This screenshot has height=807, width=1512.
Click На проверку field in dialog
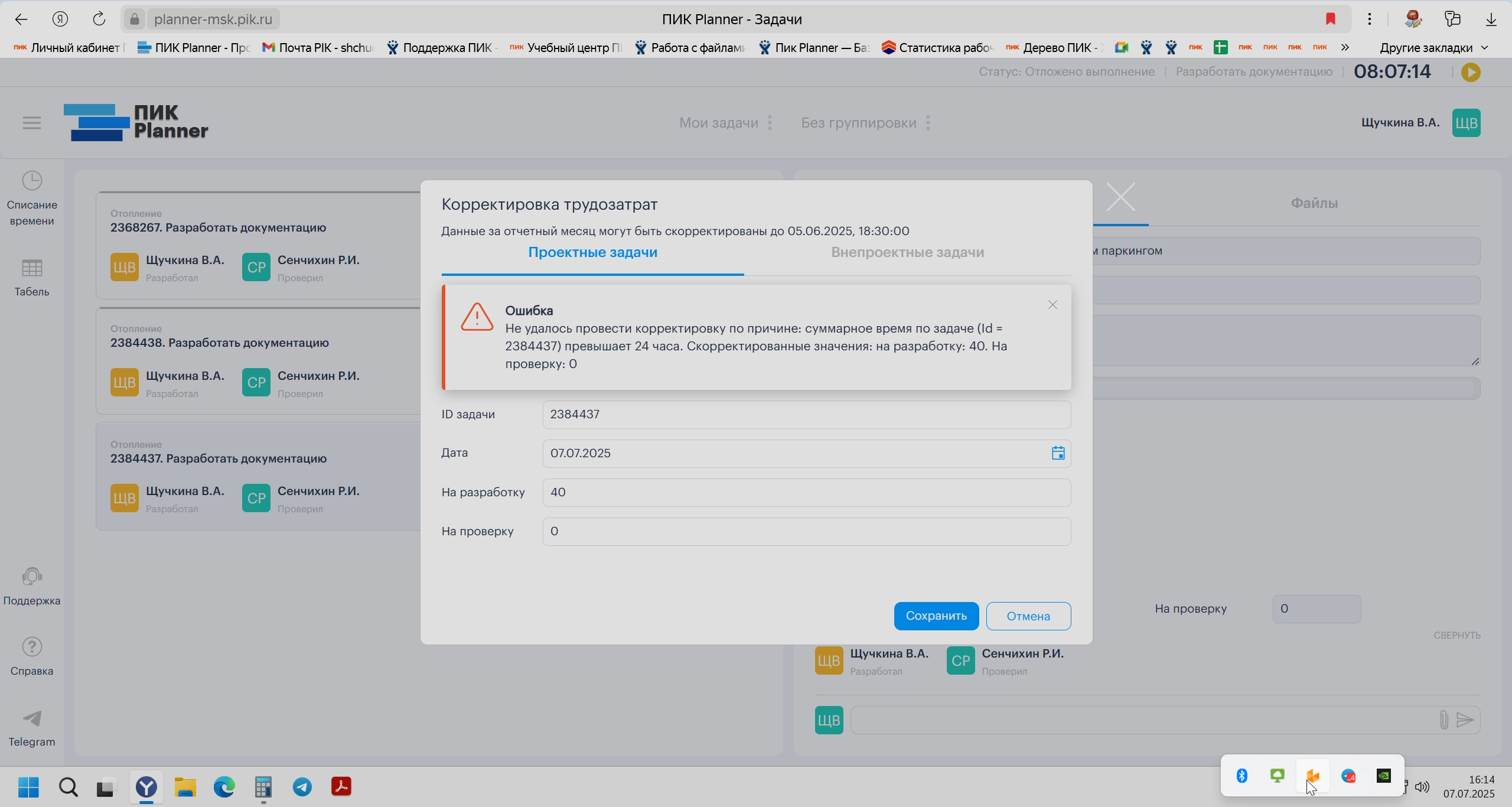[x=806, y=531]
